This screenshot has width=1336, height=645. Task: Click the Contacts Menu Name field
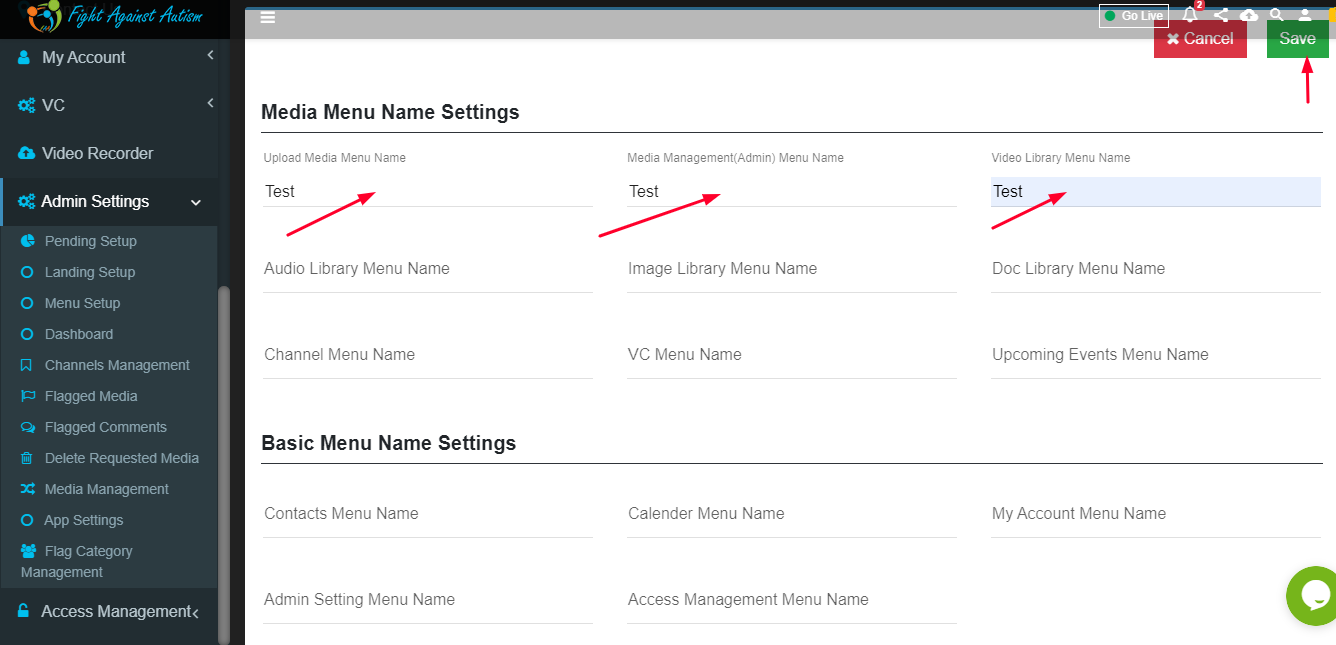(x=428, y=514)
